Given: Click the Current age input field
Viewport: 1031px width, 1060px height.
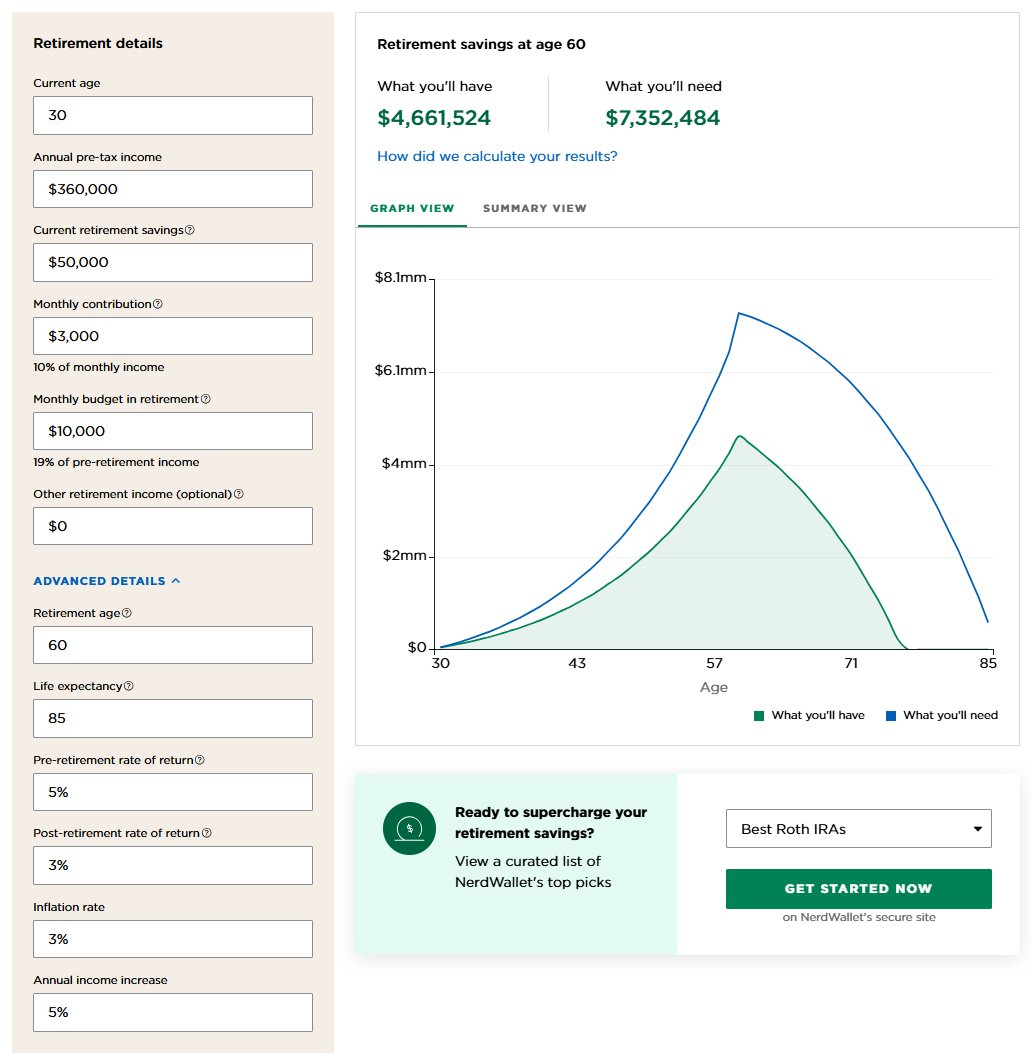Looking at the screenshot, I should [172, 115].
